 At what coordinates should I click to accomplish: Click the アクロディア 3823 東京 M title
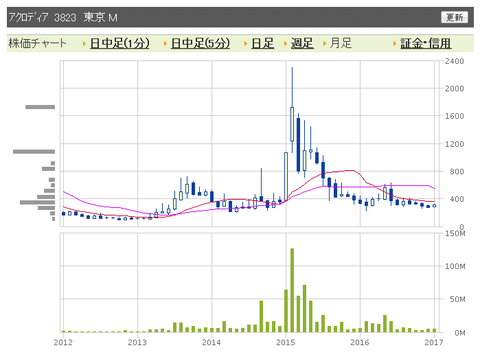[x=63, y=17]
